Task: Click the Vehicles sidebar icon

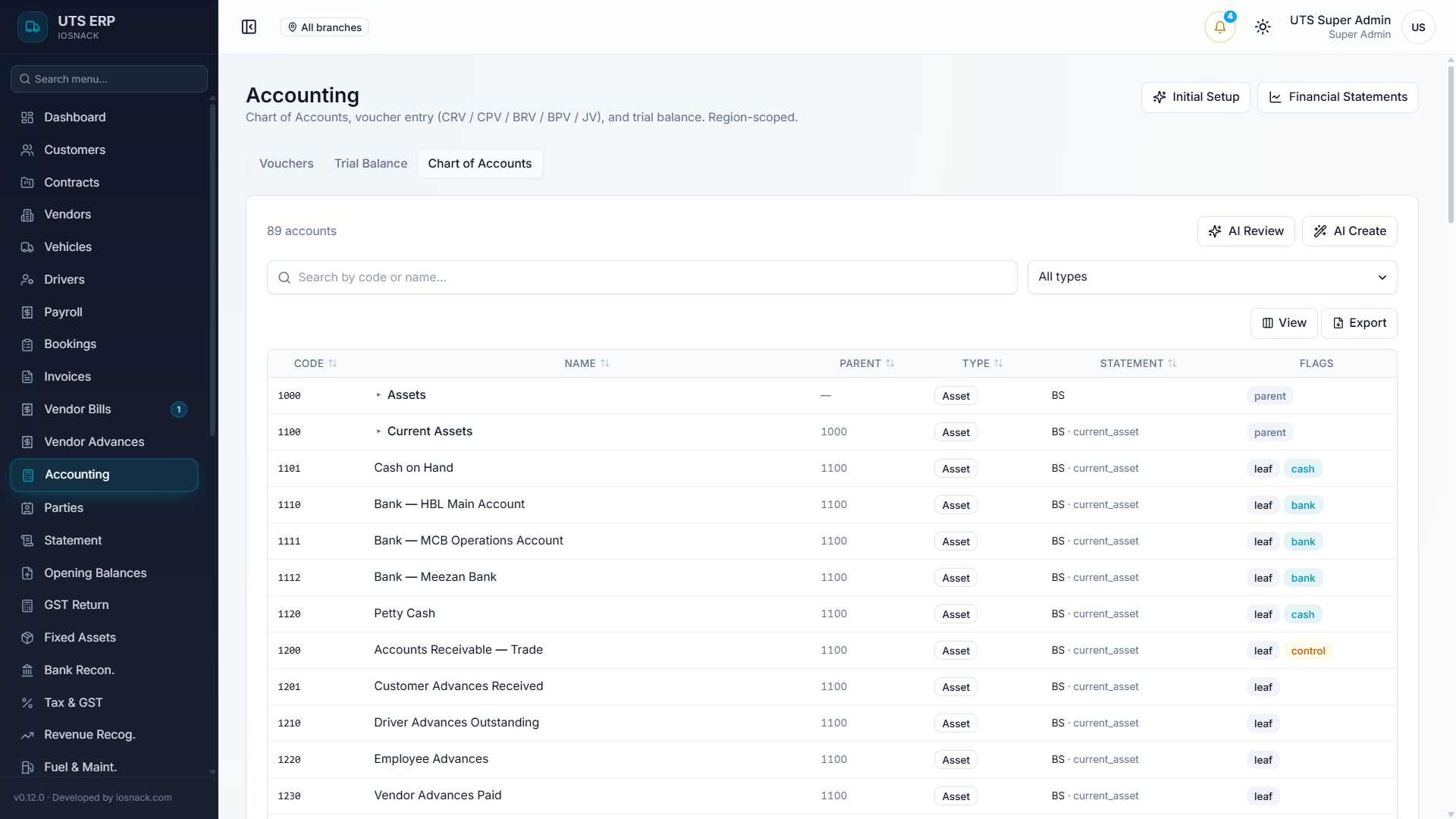Action: (x=27, y=247)
